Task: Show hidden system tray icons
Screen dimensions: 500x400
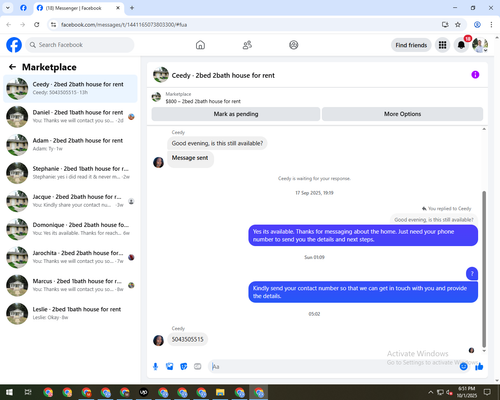Action: click(430, 392)
